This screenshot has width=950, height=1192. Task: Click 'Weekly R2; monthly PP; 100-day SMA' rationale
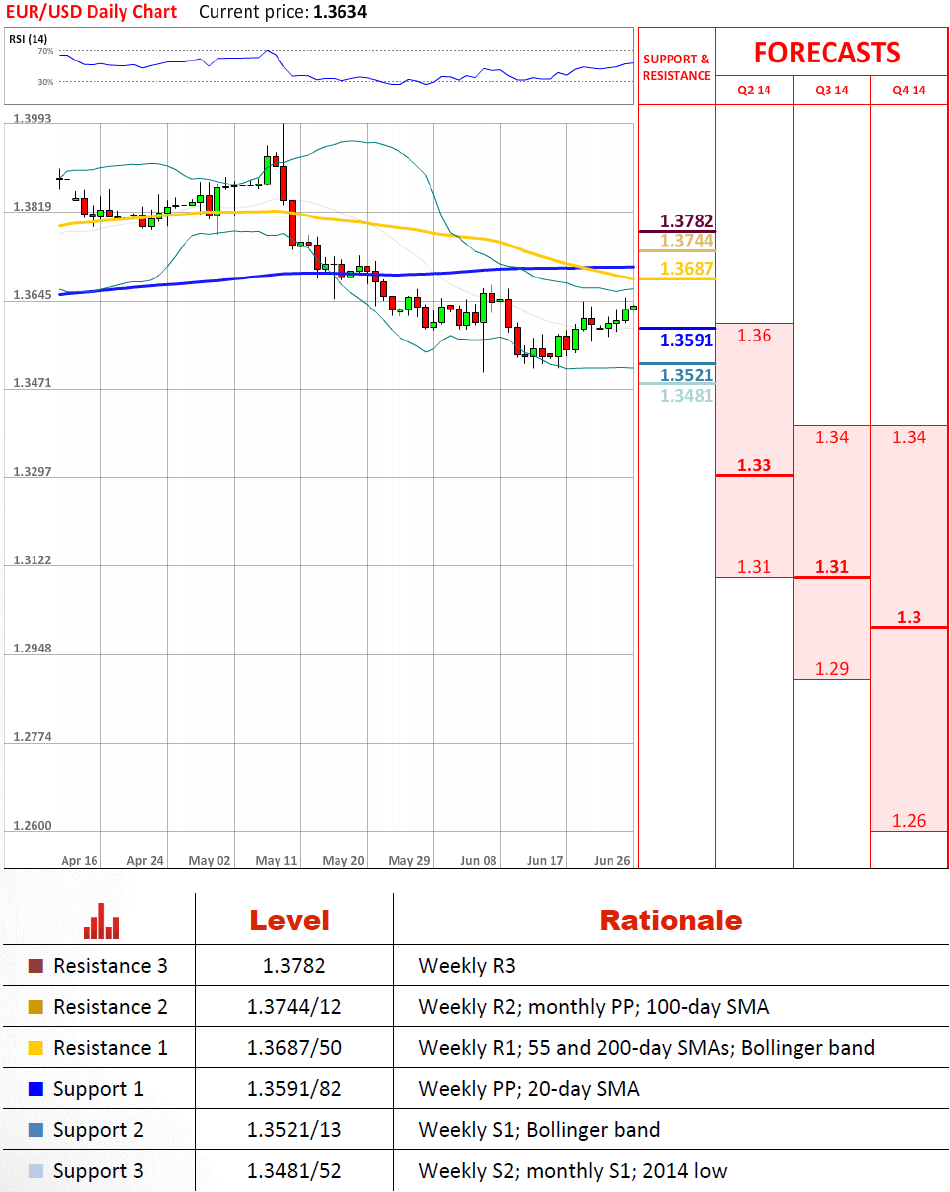tap(594, 1007)
